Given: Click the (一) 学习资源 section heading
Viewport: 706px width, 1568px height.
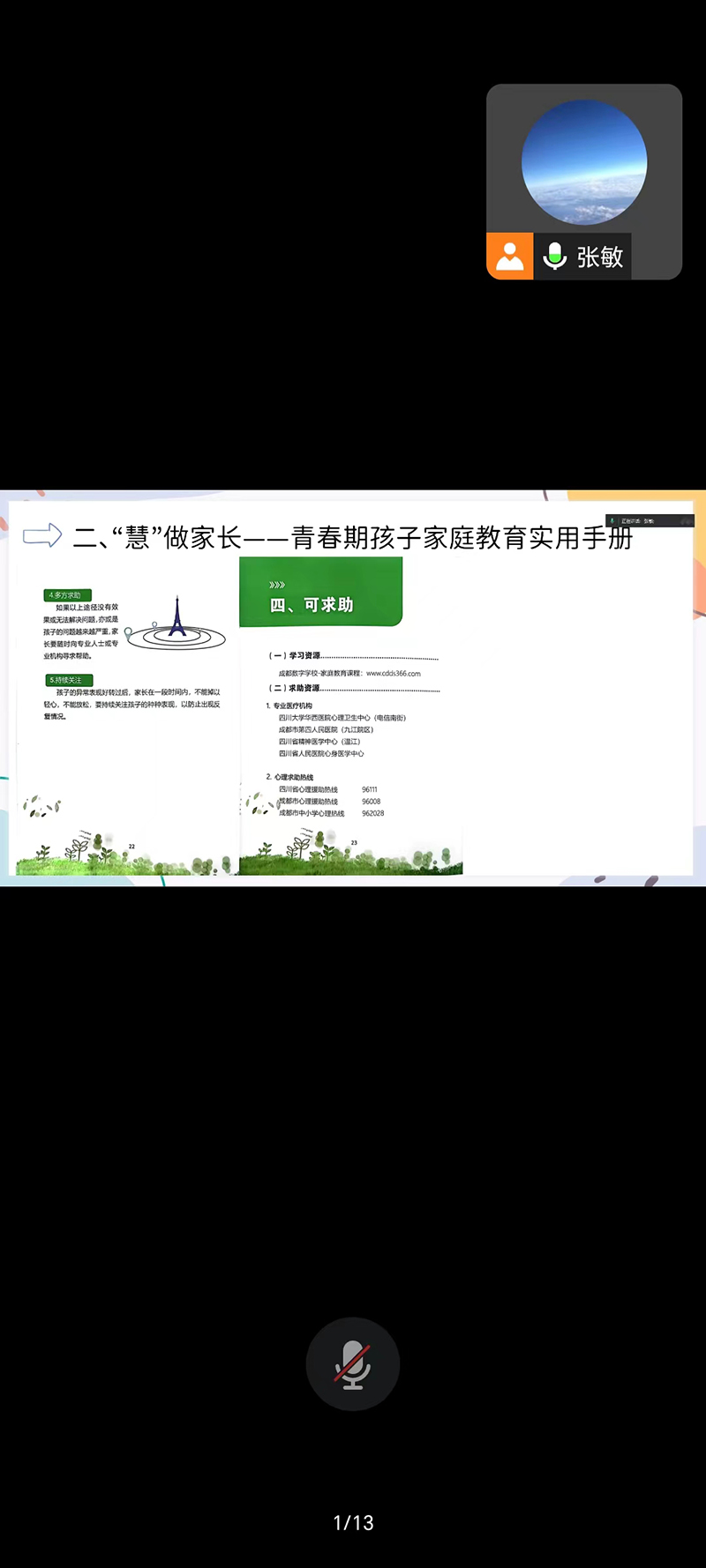Looking at the screenshot, I should coord(295,655).
